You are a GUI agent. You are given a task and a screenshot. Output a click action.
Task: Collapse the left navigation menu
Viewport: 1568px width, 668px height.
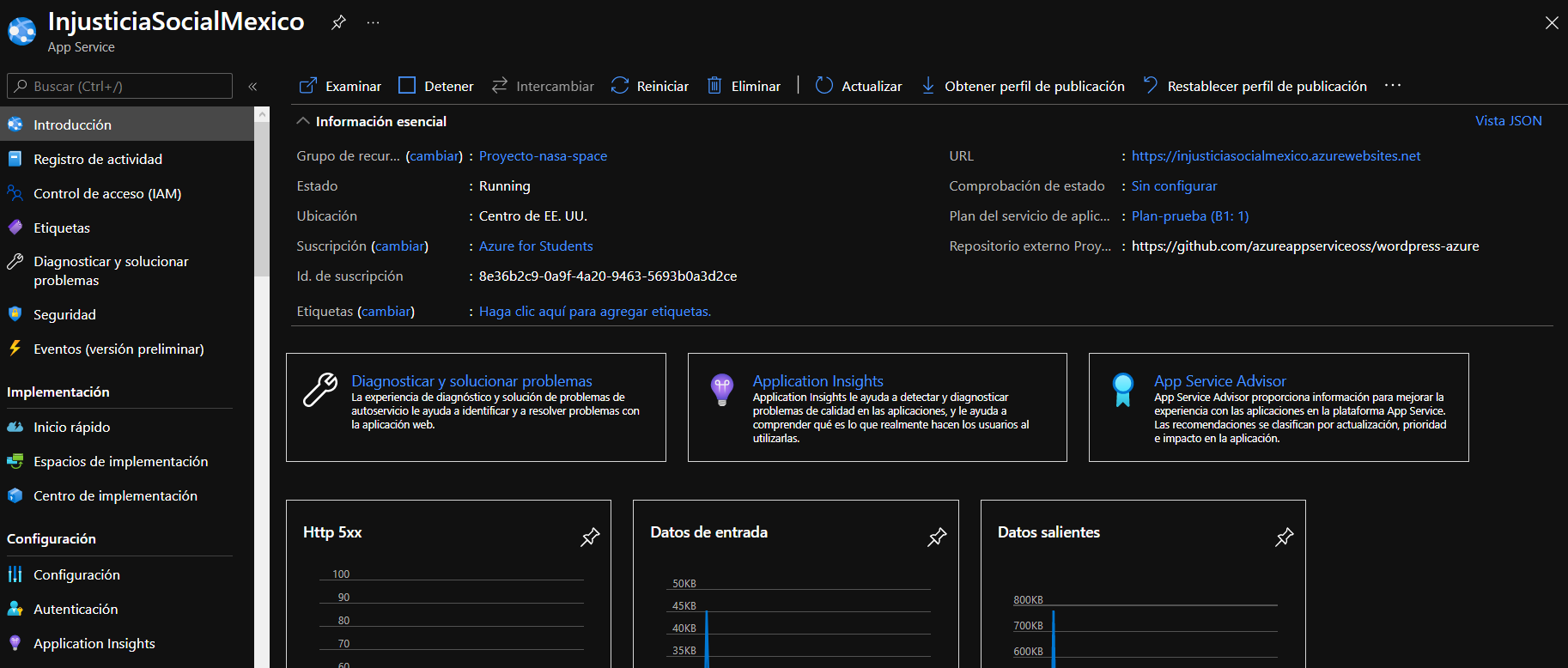tap(252, 86)
